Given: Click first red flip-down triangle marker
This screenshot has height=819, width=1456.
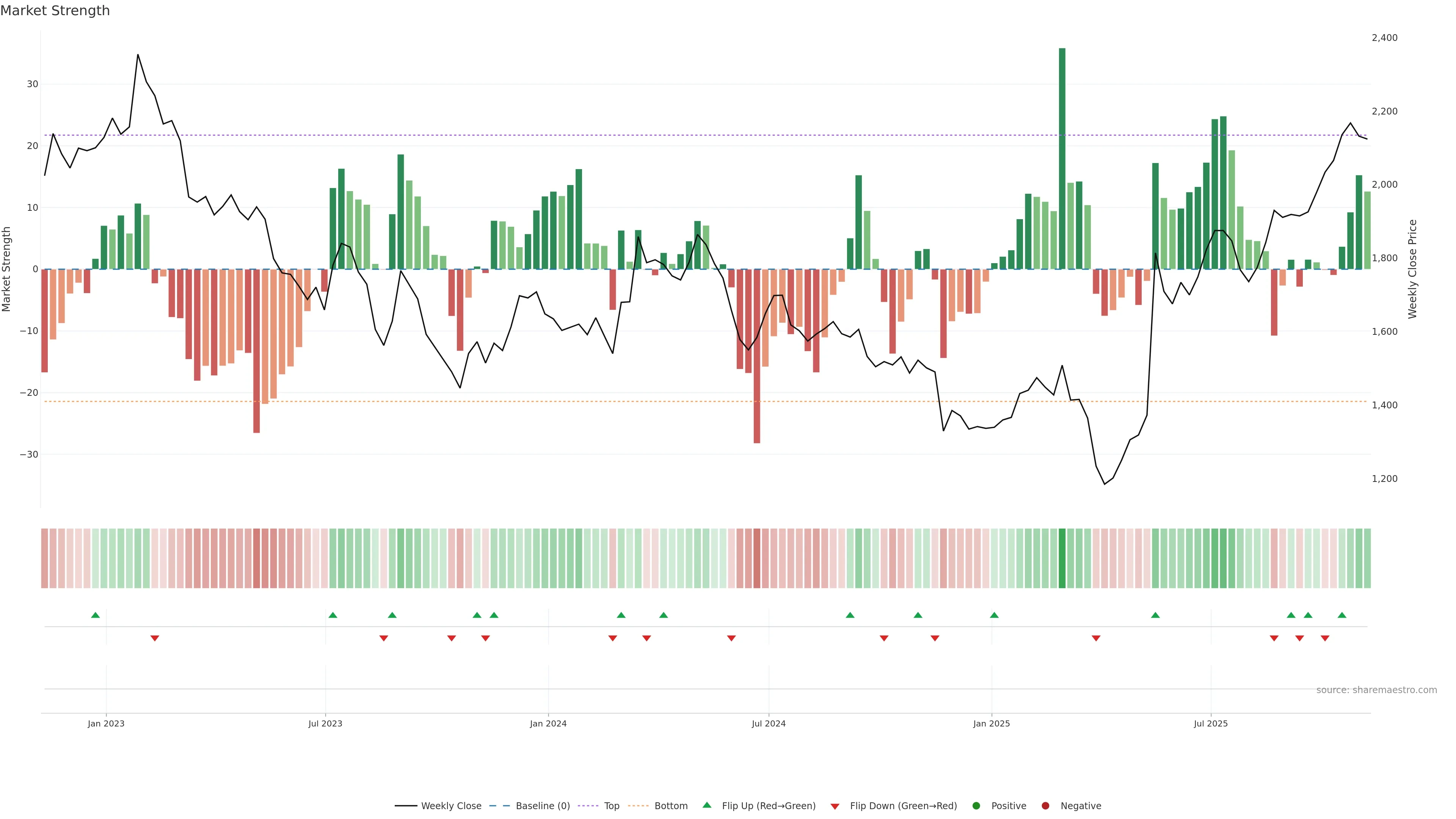Looking at the screenshot, I should [155, 638].
